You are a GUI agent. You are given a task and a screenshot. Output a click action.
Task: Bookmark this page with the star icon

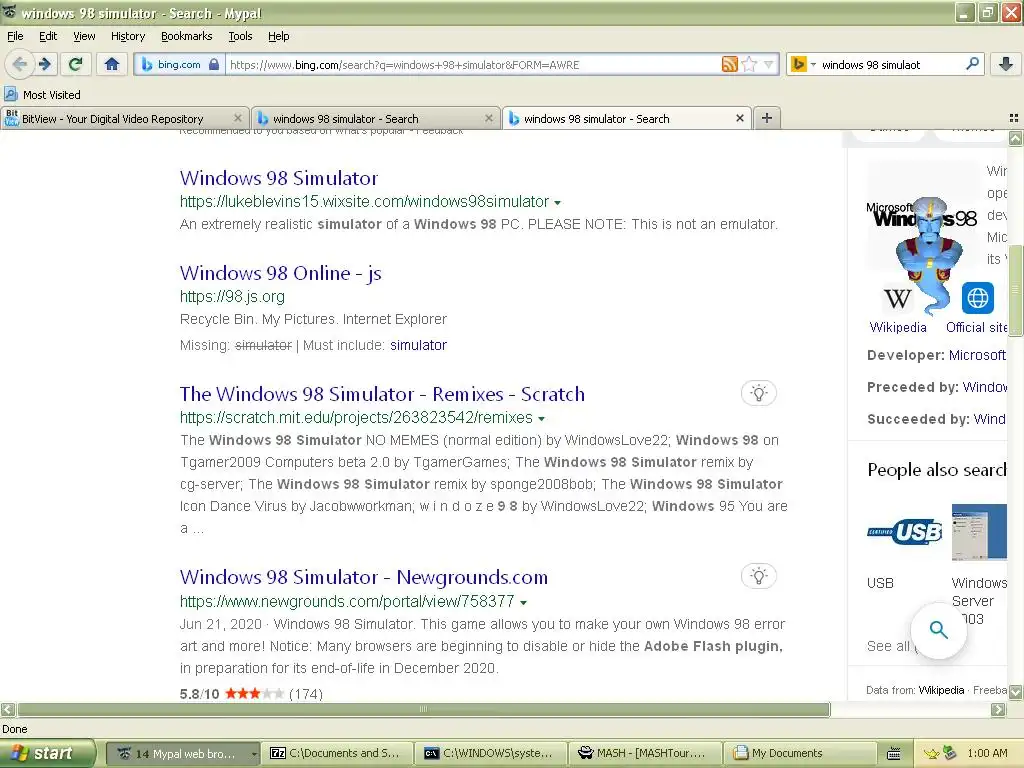click(750, 64)
